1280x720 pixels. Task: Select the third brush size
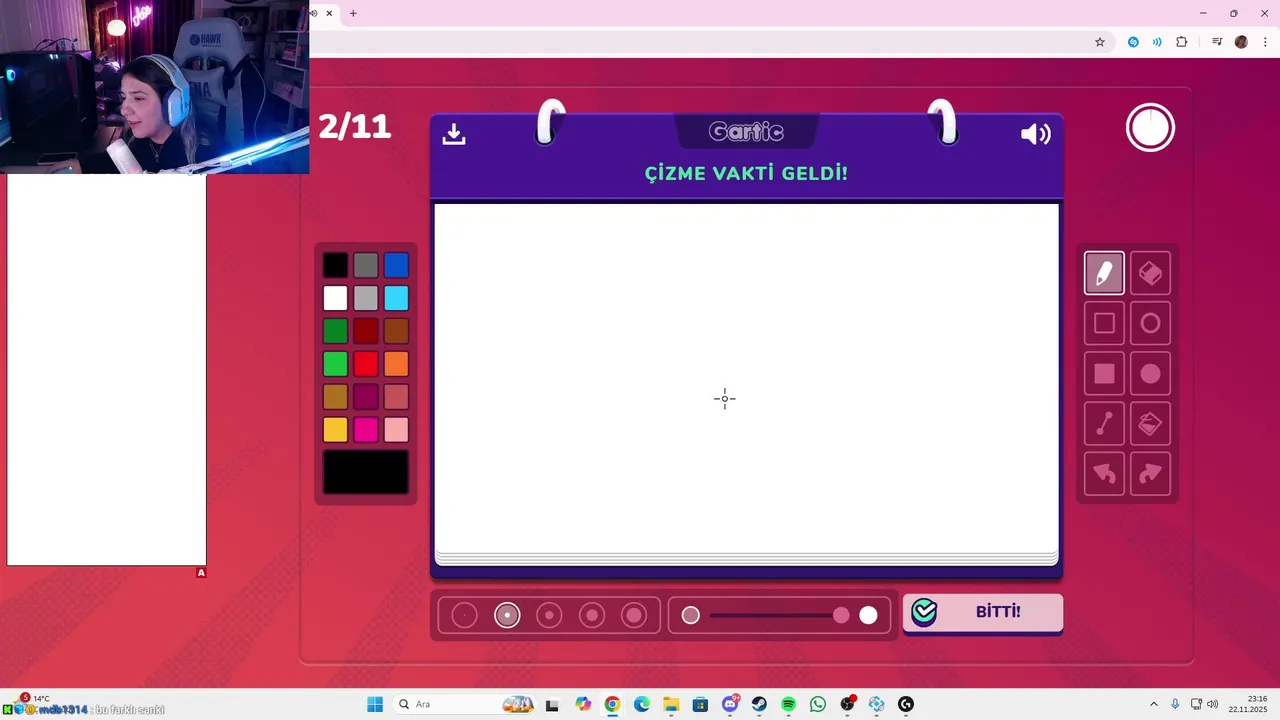tap(549, 616)
